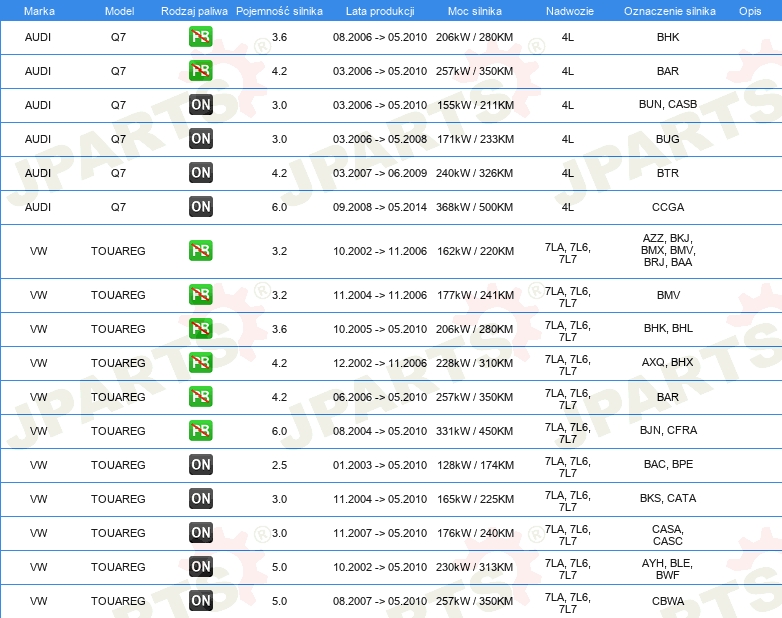
Task: Select engine codes AYH, BLE, BWF
Action: [668, 569]
